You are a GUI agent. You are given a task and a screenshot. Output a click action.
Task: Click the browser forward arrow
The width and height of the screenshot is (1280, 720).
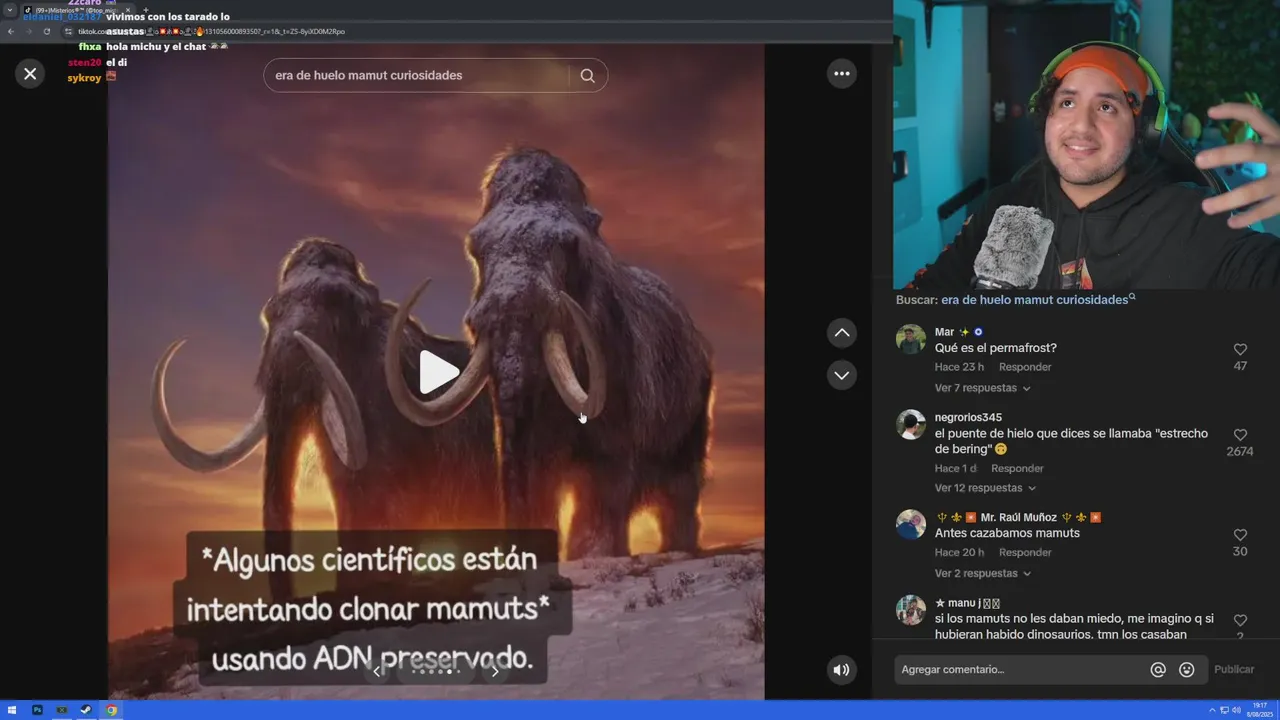click(28, 31)
